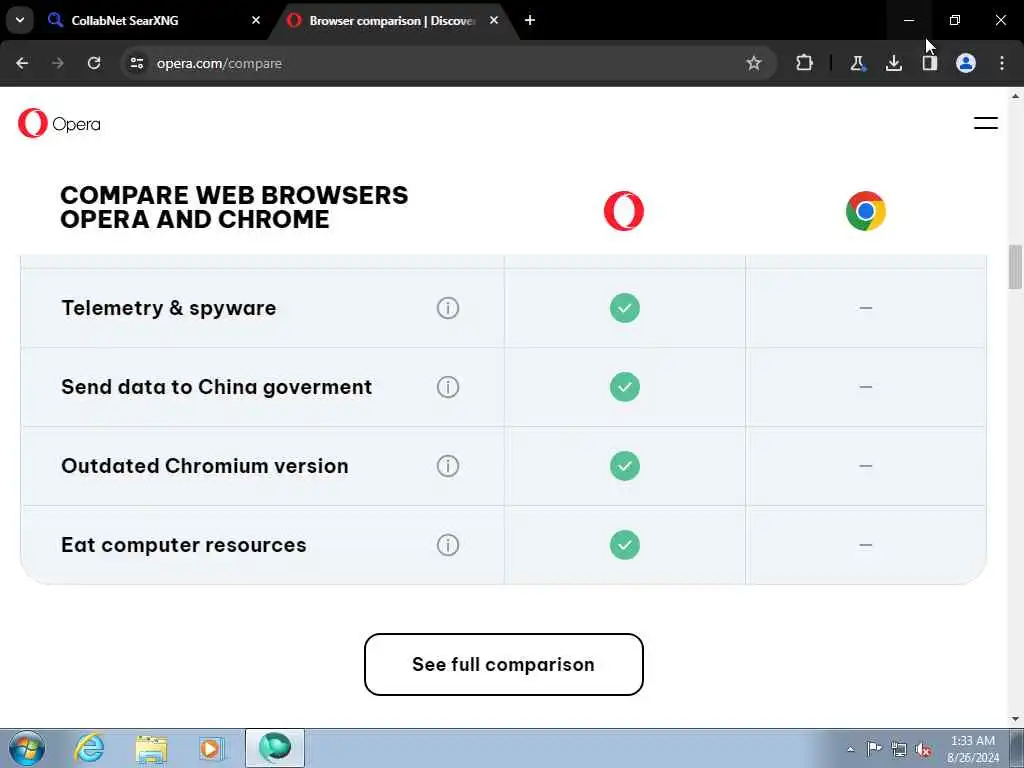
Task: Go forward in browser history
Action: point(58,63)
